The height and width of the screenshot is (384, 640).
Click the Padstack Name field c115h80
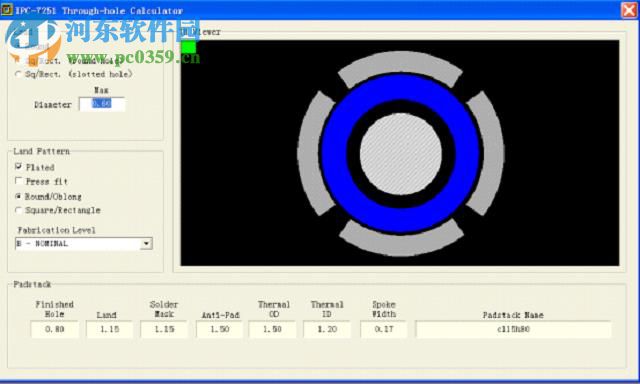click(x=513, y=329)
